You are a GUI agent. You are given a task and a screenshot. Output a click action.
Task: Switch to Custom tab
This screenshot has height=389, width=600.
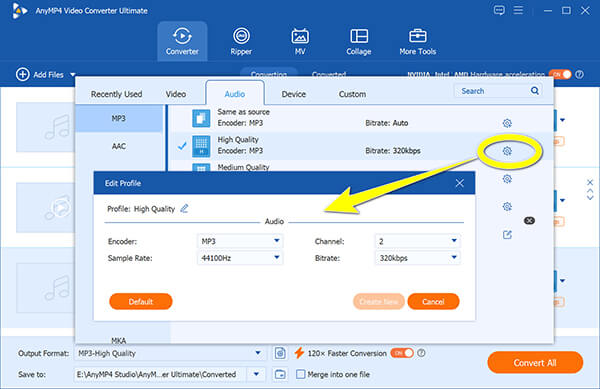(x=352, y=94)
